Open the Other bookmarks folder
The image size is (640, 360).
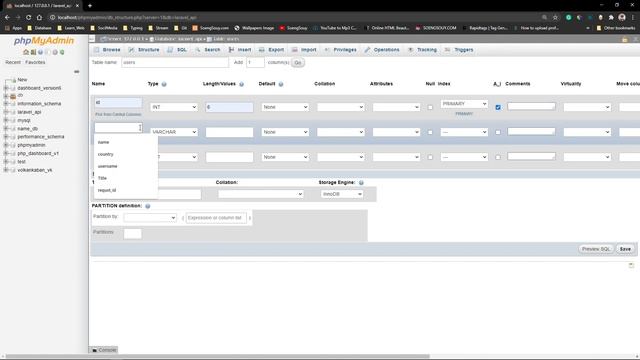coord(616,28)
